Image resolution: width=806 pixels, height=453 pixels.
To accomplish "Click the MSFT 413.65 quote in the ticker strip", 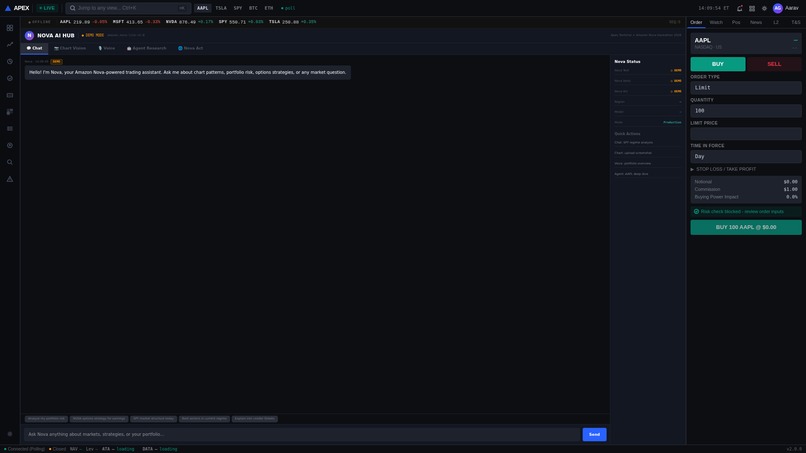I will click(x=136, y=22).
